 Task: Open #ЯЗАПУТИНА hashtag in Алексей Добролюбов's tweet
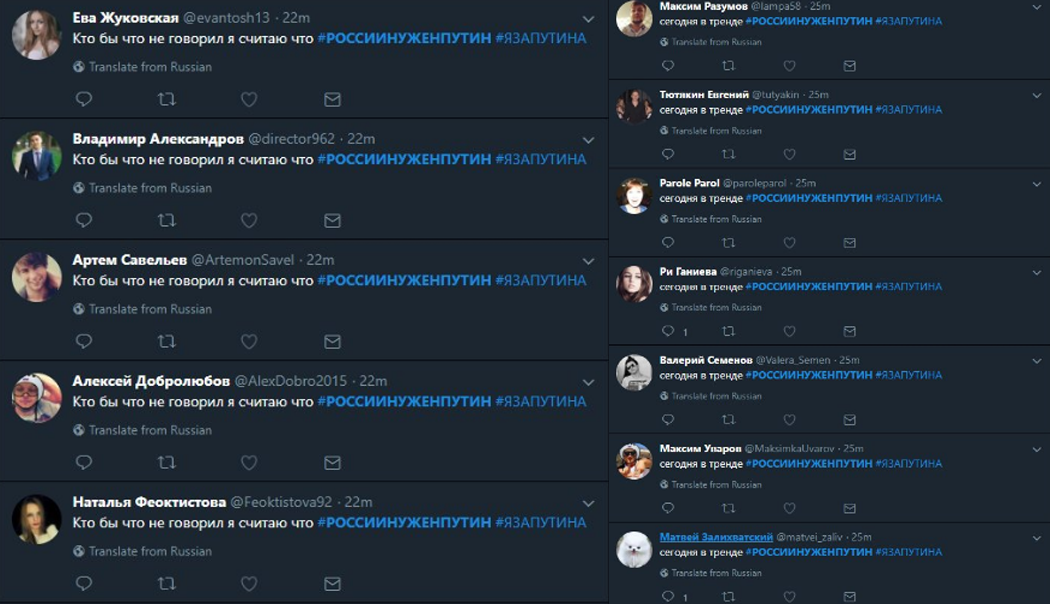click(x=540, y=402)
